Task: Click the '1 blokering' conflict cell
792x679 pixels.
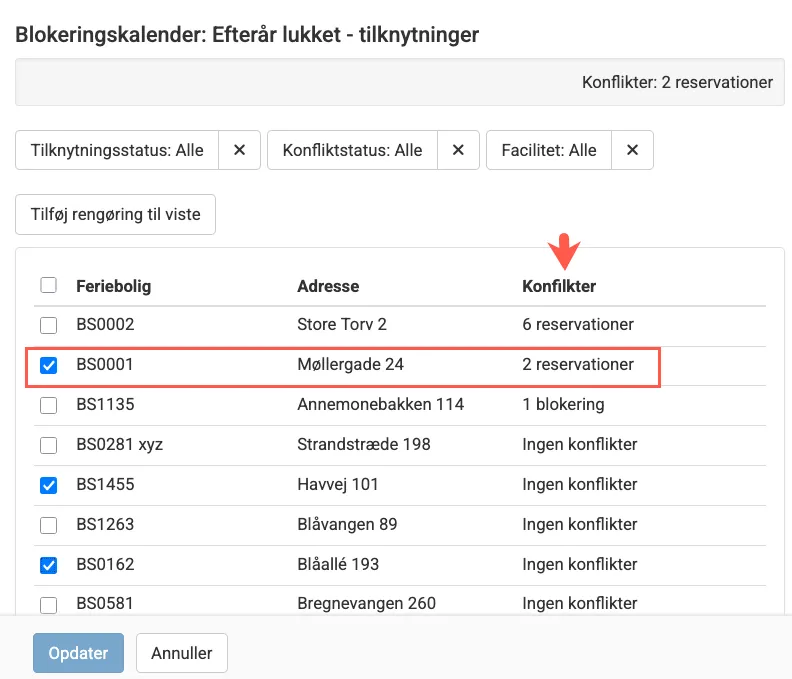Action: click(563, 404)
